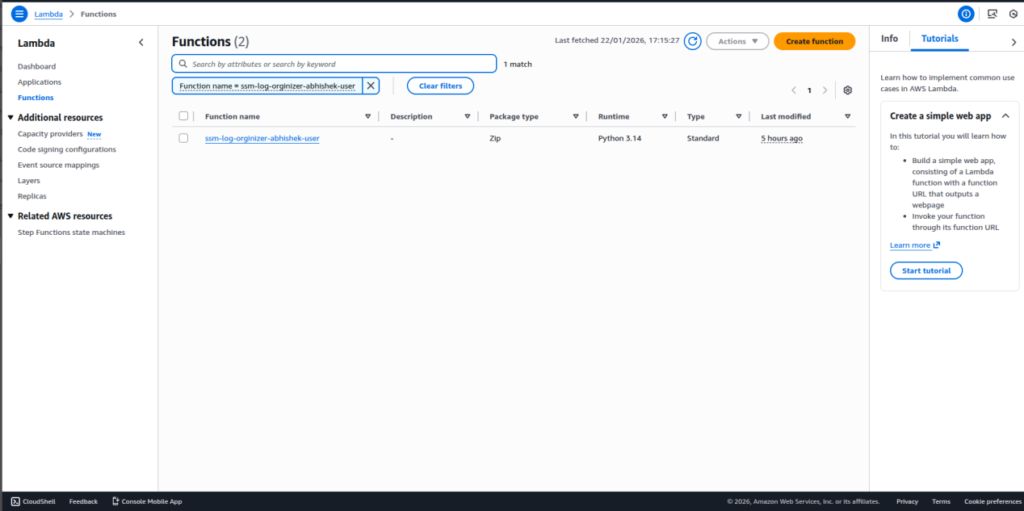Image resolution: width=1024 pixels, height=511 pixels.
Task: Click the 5 hours ago timestamp
Action: pos(782,138)
